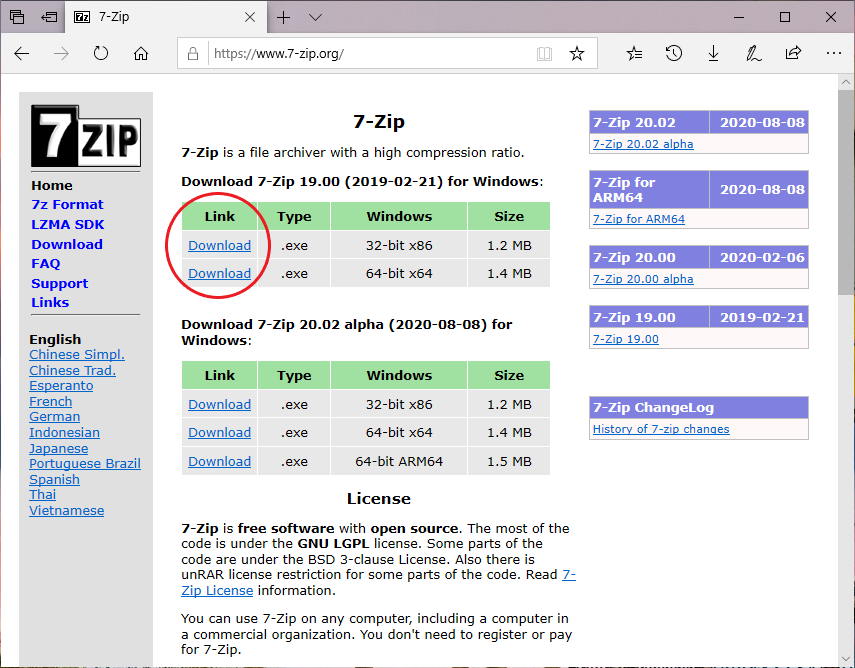Switch language to Esperanto

(61, 386)
